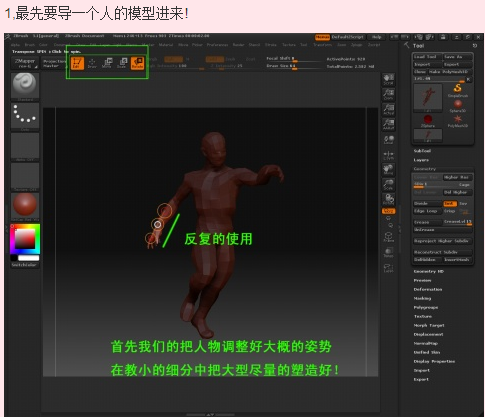Click the Load Tool button
The height and width of the screenshot is (417, 485).
(428, 57)
